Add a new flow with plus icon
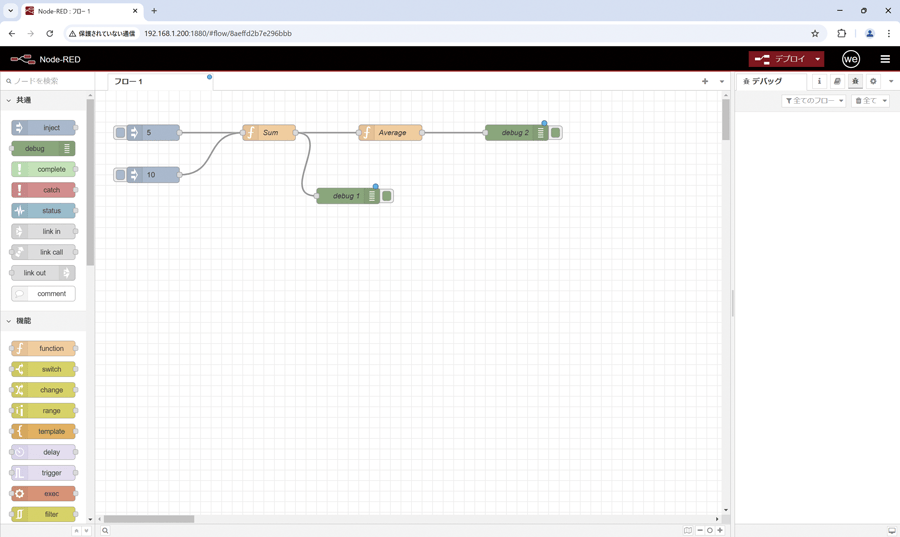This screenshot has width=900, height=537. tap(705, 81)
